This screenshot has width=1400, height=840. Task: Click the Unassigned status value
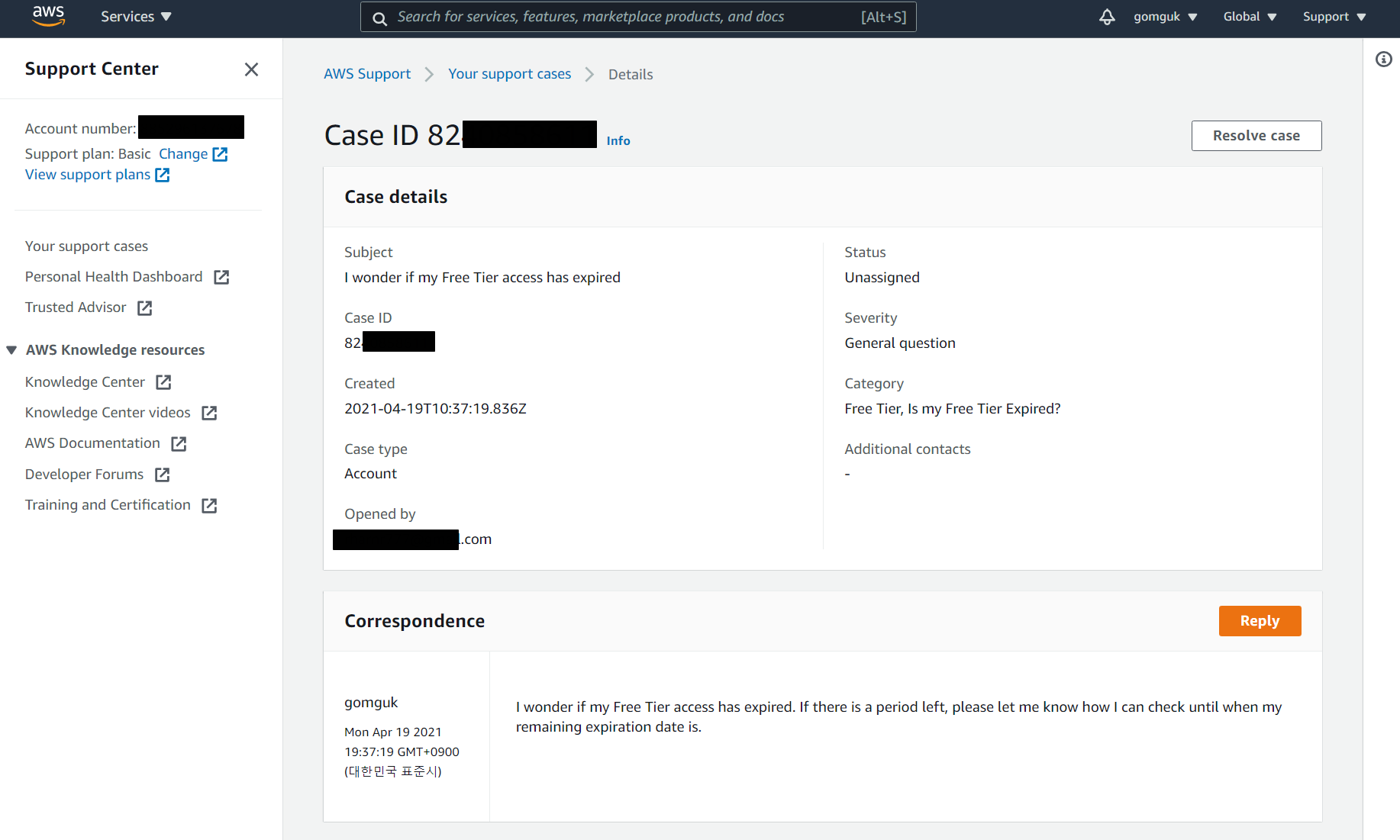point(882,278)
